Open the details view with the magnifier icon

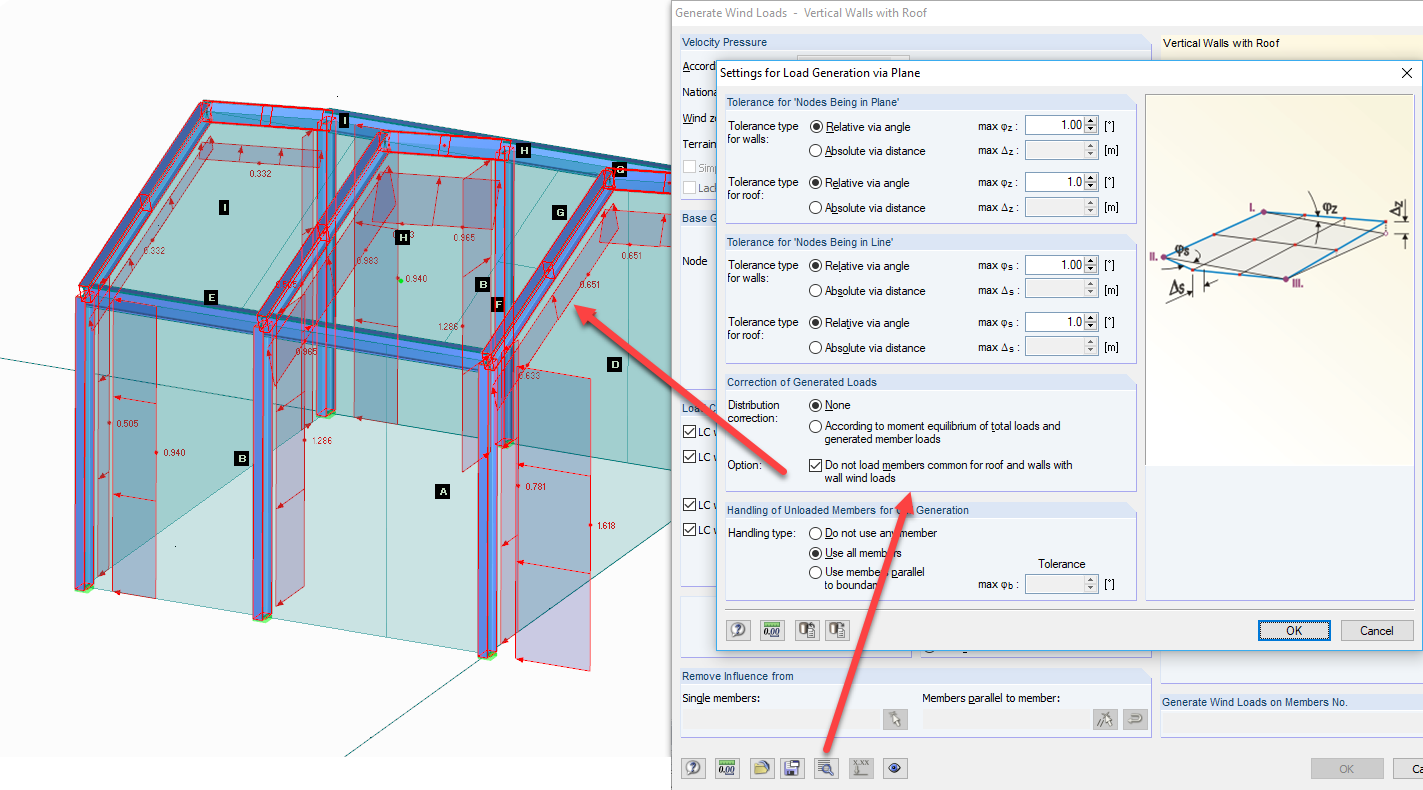click(826, 768)
